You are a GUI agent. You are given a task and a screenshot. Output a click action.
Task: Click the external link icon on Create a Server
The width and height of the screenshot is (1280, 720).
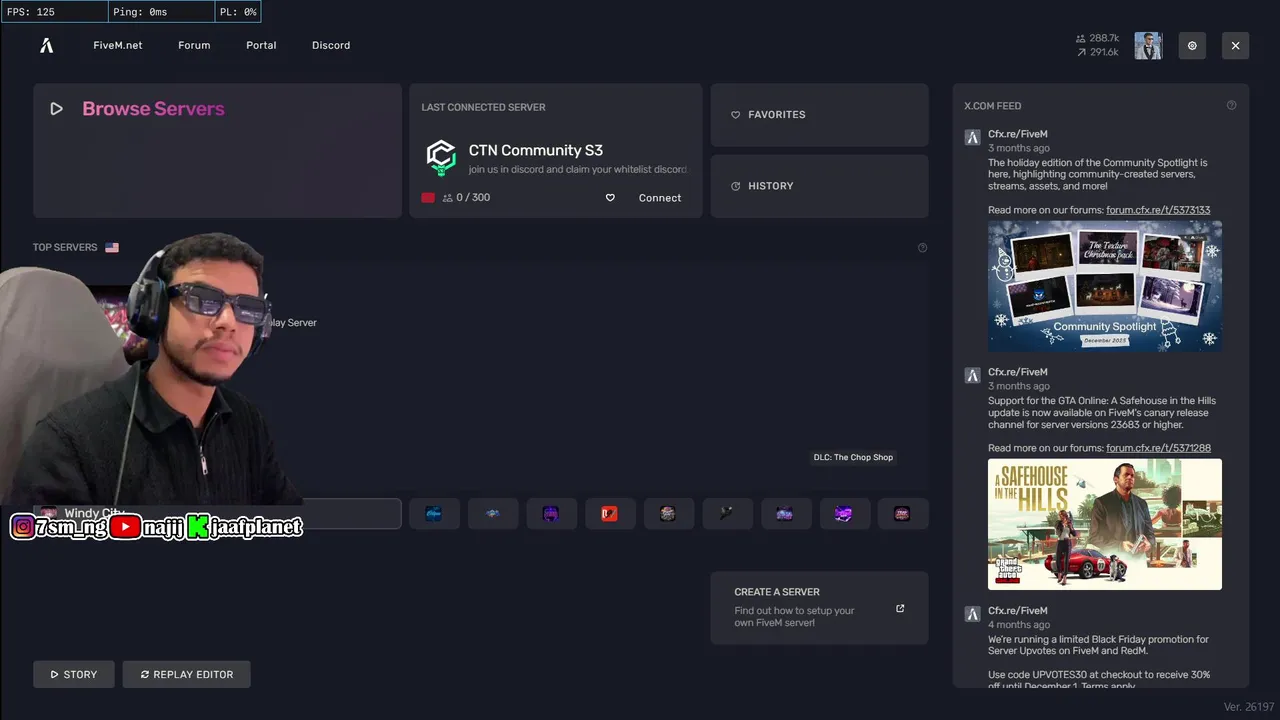pos(900,608)
